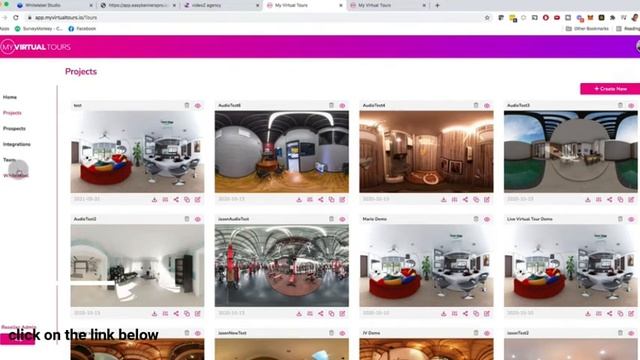
Task: Open the SurveyMonkey bookmark
Action: point(39,29)
